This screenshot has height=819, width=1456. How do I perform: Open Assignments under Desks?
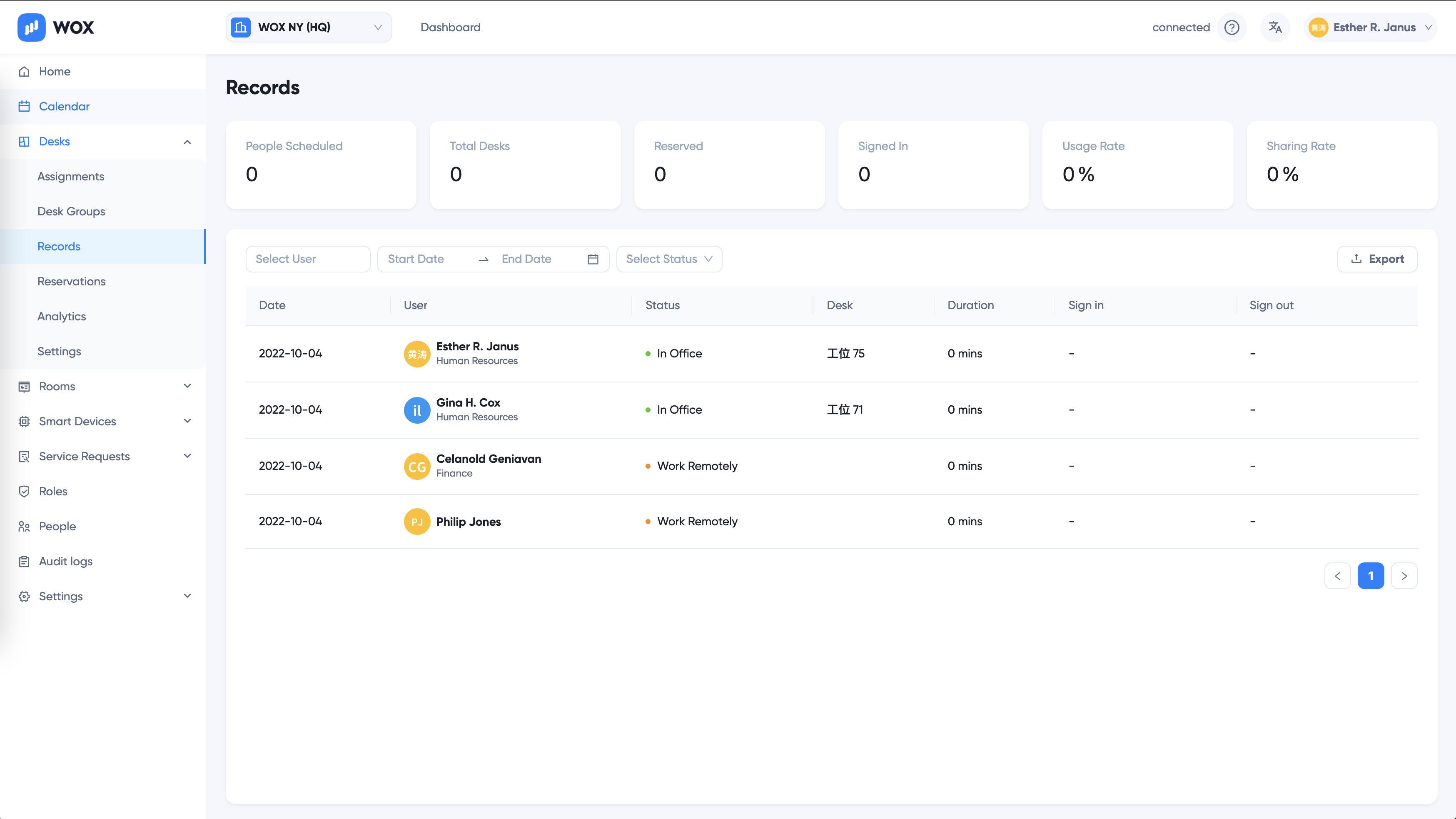102,176
